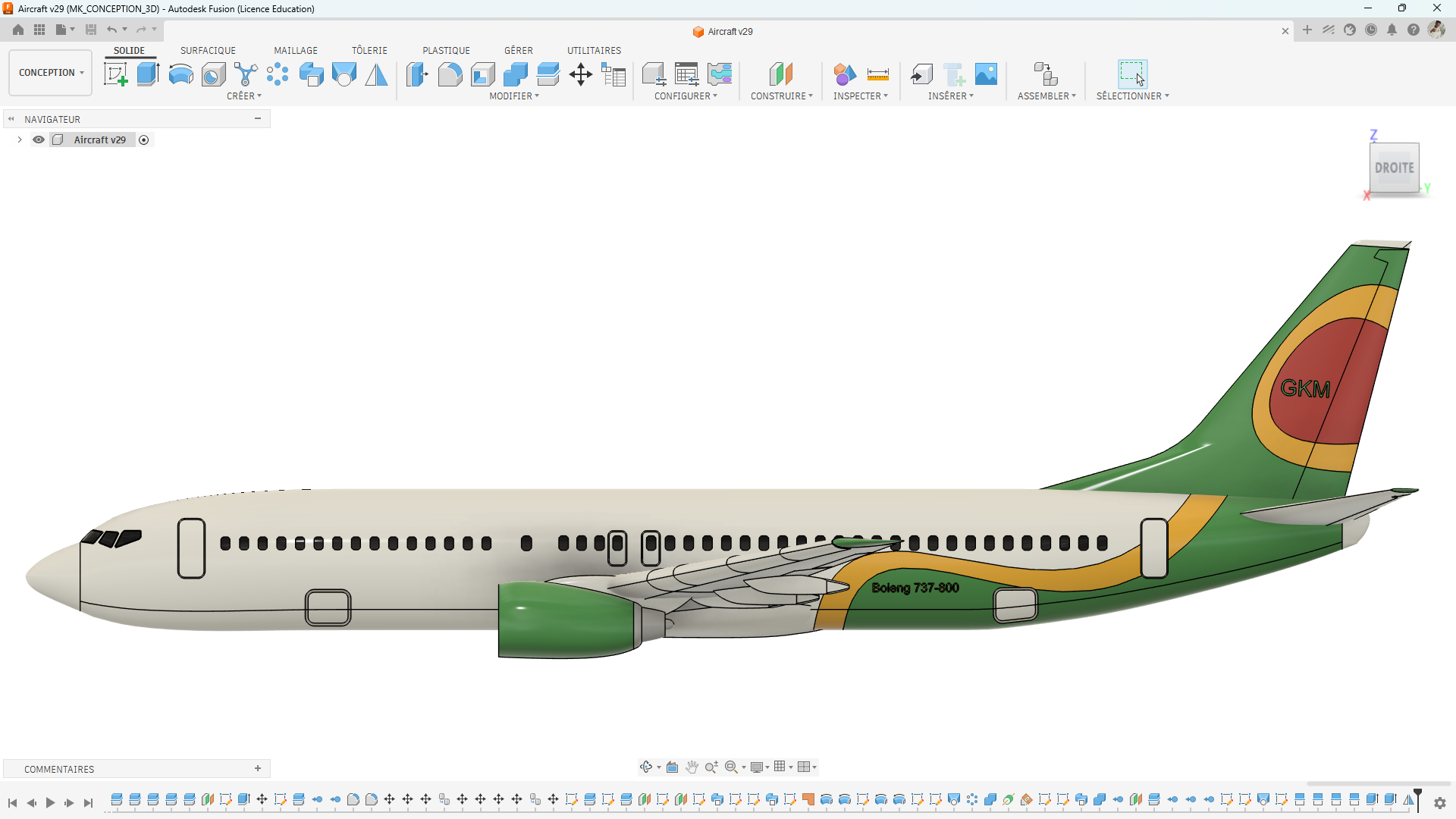The height and width of the screenshot is (819, 1456).
Task: Open the UTILITAIRES tab
Action: tap(594, 51)
